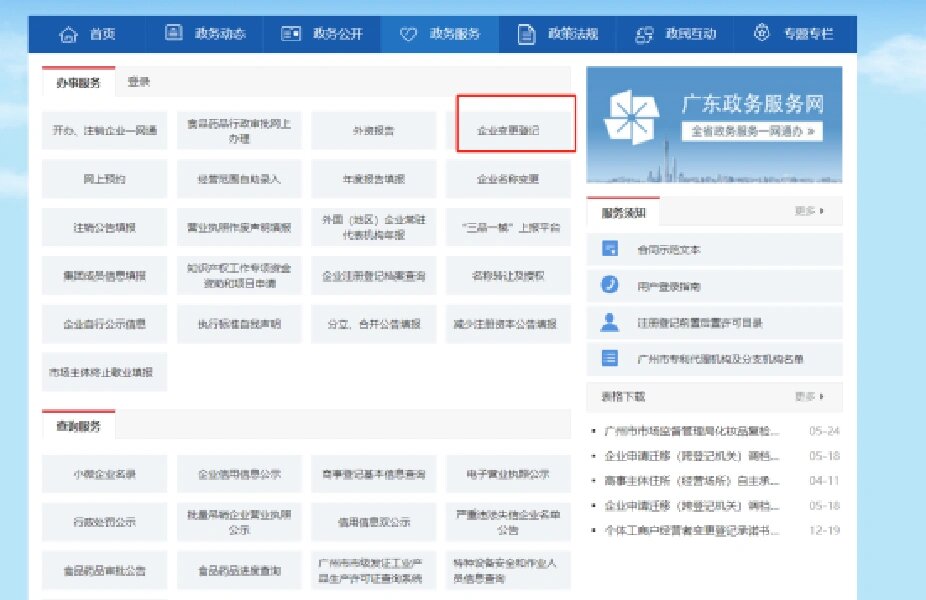Click the 政务公开 ID-card icon
Image resolution: width=926 pixels, height=600 pixels.
pos(291,33)
